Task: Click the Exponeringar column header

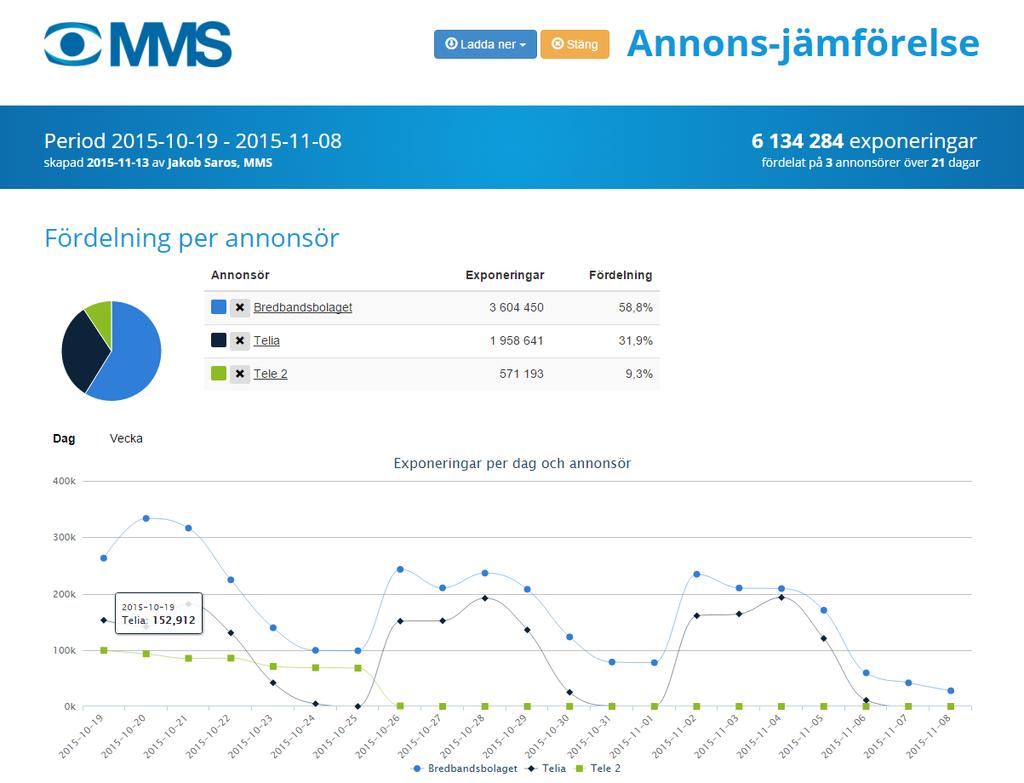Action: click(505, 275)
